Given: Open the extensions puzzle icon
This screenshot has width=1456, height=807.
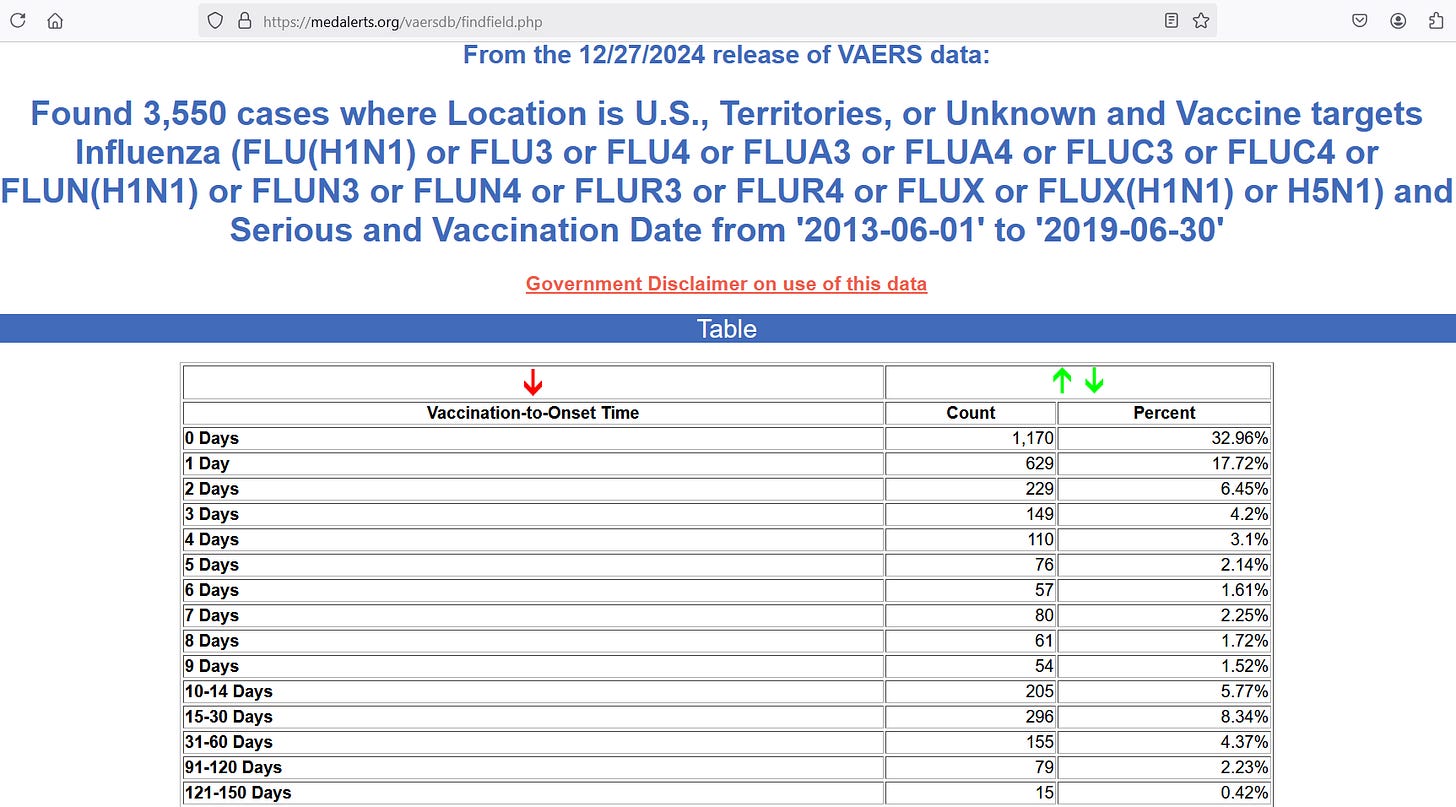Looking at the screenshot, I should click(1436, 21).
